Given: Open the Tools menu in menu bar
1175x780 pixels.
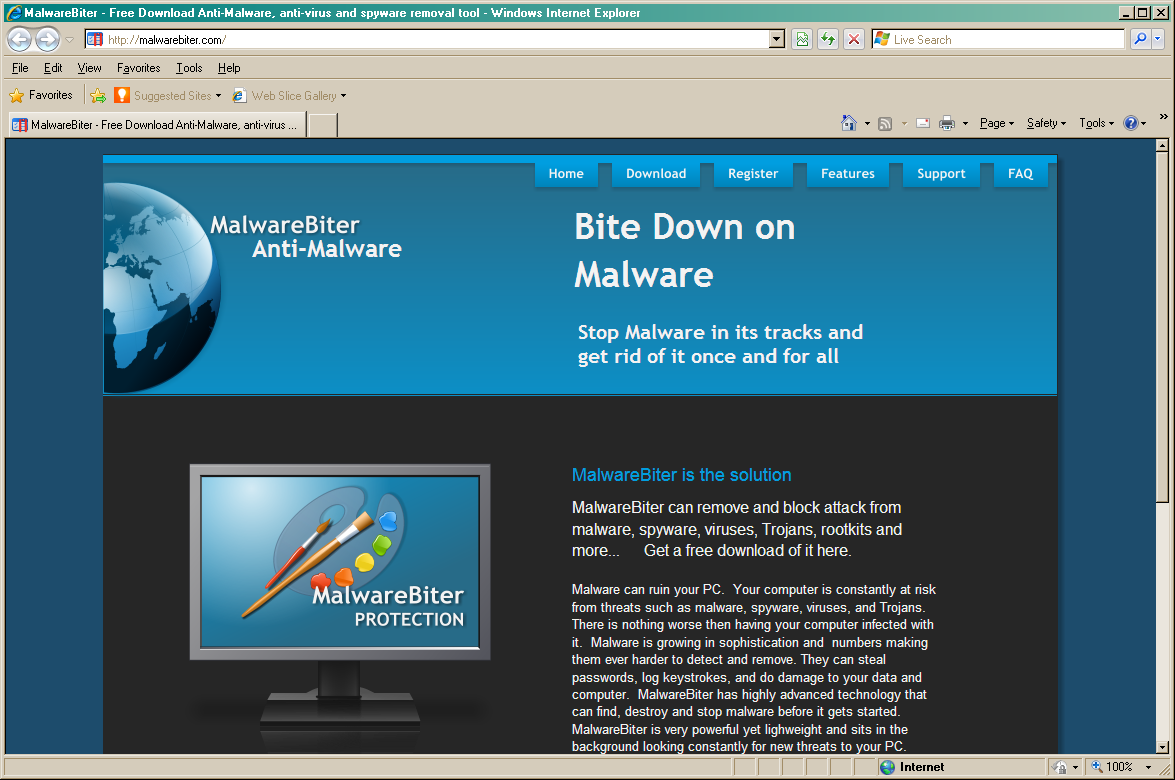Looking at the screenshot, I should coord(189,68).
